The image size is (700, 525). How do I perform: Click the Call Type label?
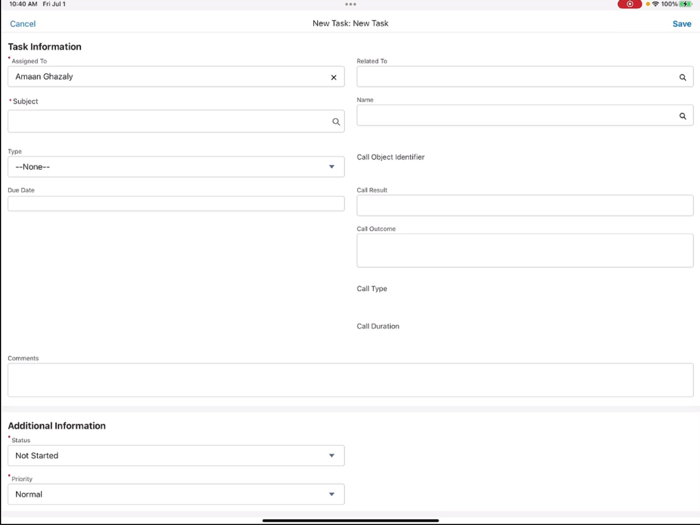coord(372,289)
